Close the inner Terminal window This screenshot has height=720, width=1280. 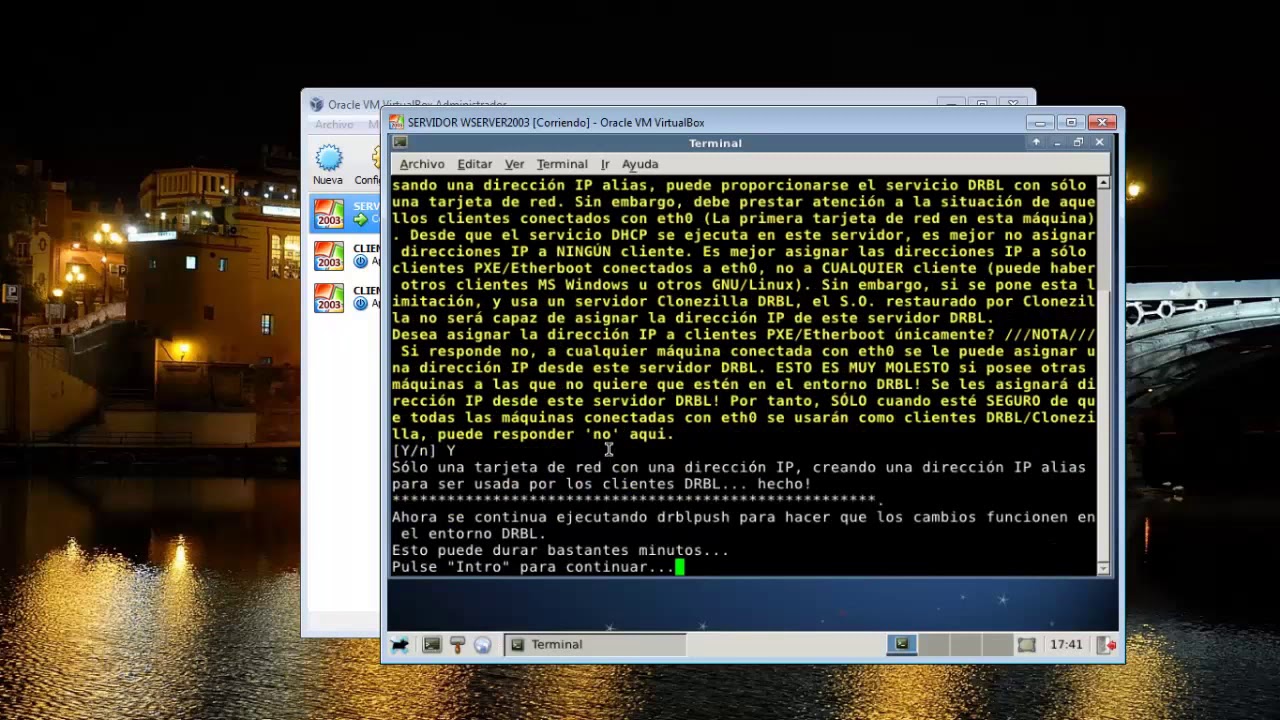[1099, 143]
